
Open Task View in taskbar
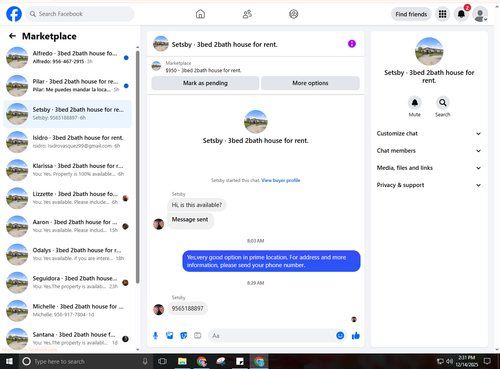(162, 361)
